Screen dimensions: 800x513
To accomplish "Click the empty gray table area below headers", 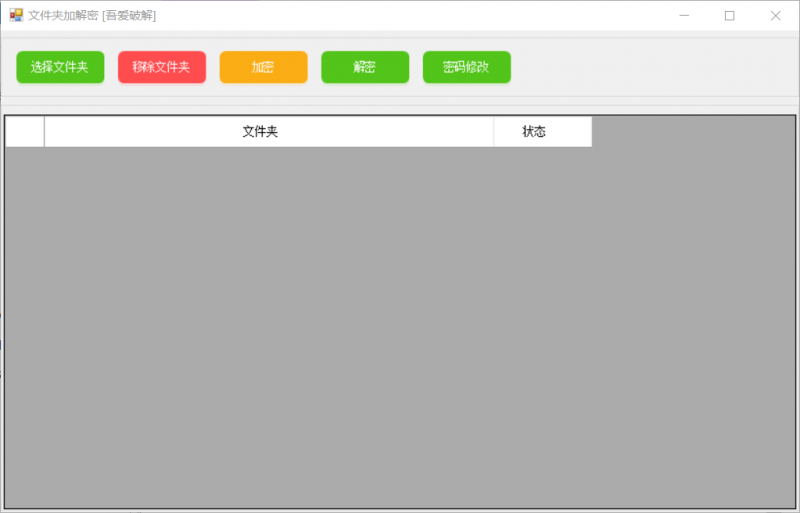I will (400, 330).
